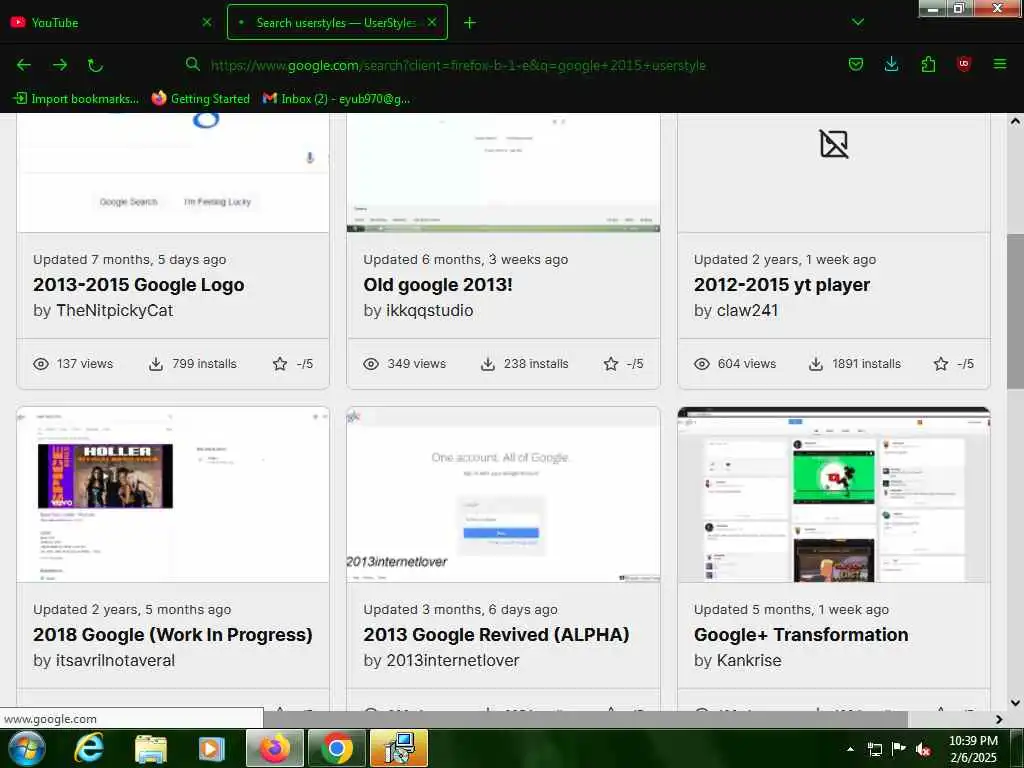Open author Kankrise

[749, 660]
